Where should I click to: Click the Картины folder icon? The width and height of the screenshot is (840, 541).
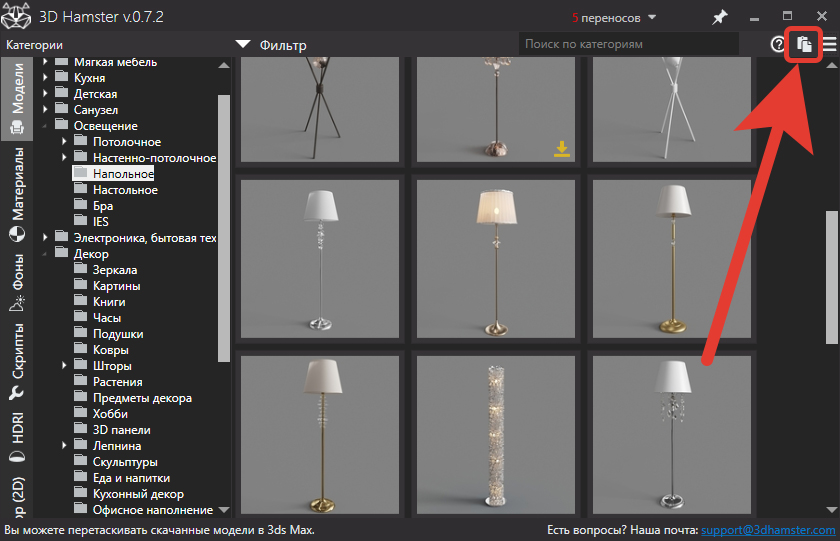coord(80,285)
